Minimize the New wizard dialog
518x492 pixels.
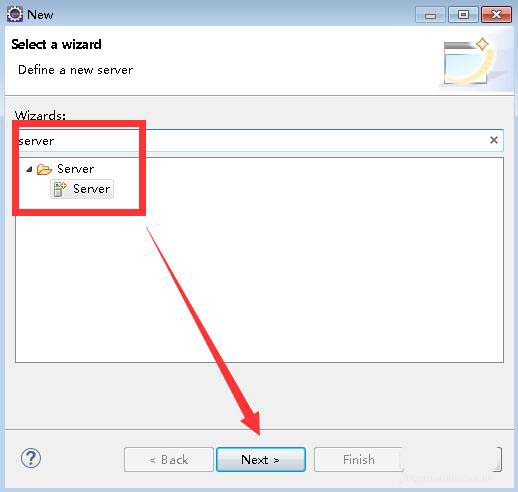coord(430,15)
